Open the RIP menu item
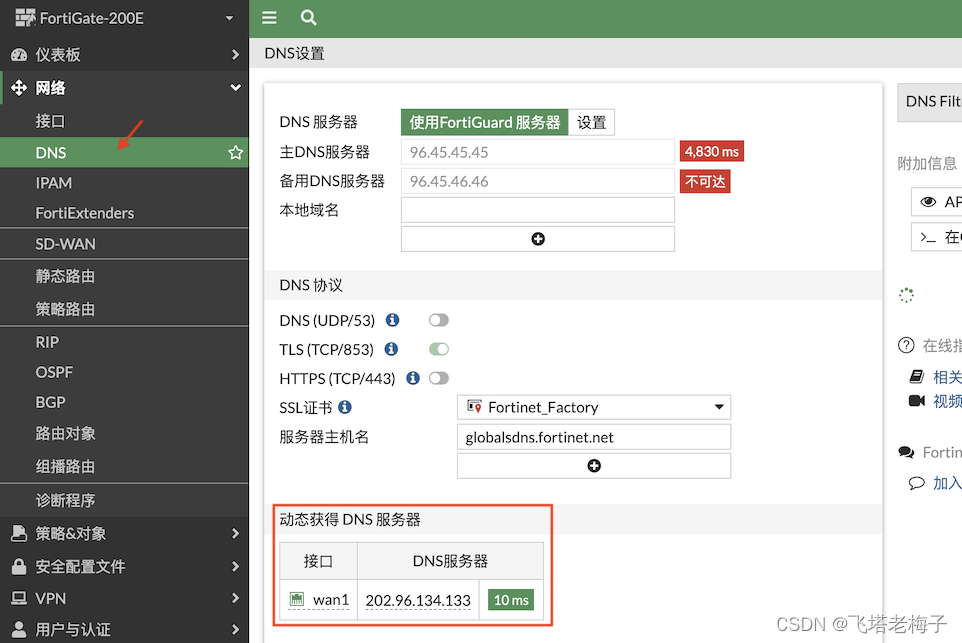This screenshot has width=962, height=643. (124, 342)
